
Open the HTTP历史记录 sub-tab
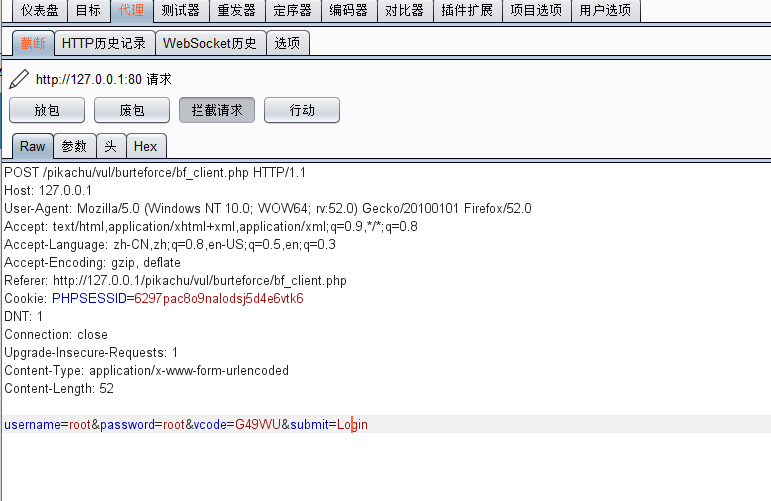(x=104, y=43)
